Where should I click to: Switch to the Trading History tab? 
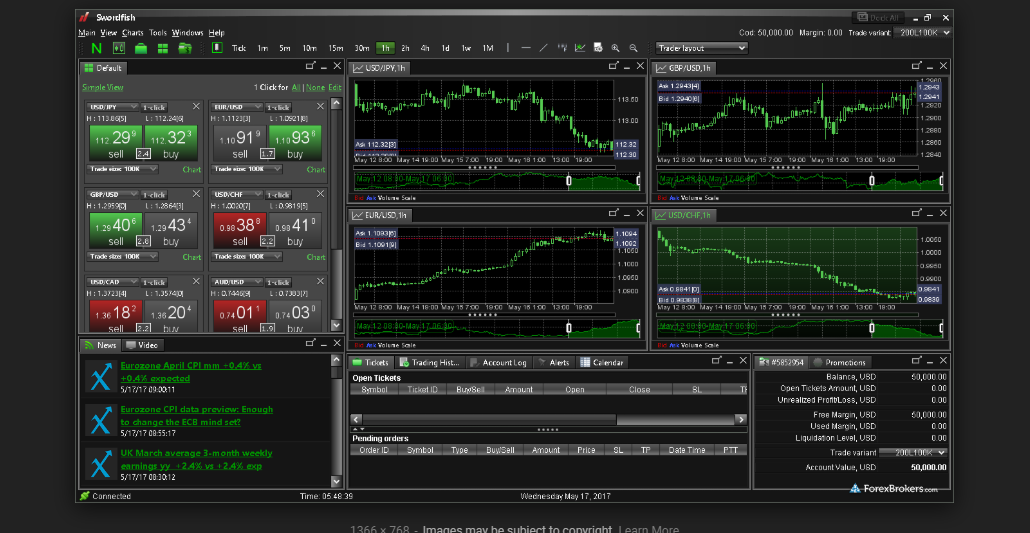430,362
